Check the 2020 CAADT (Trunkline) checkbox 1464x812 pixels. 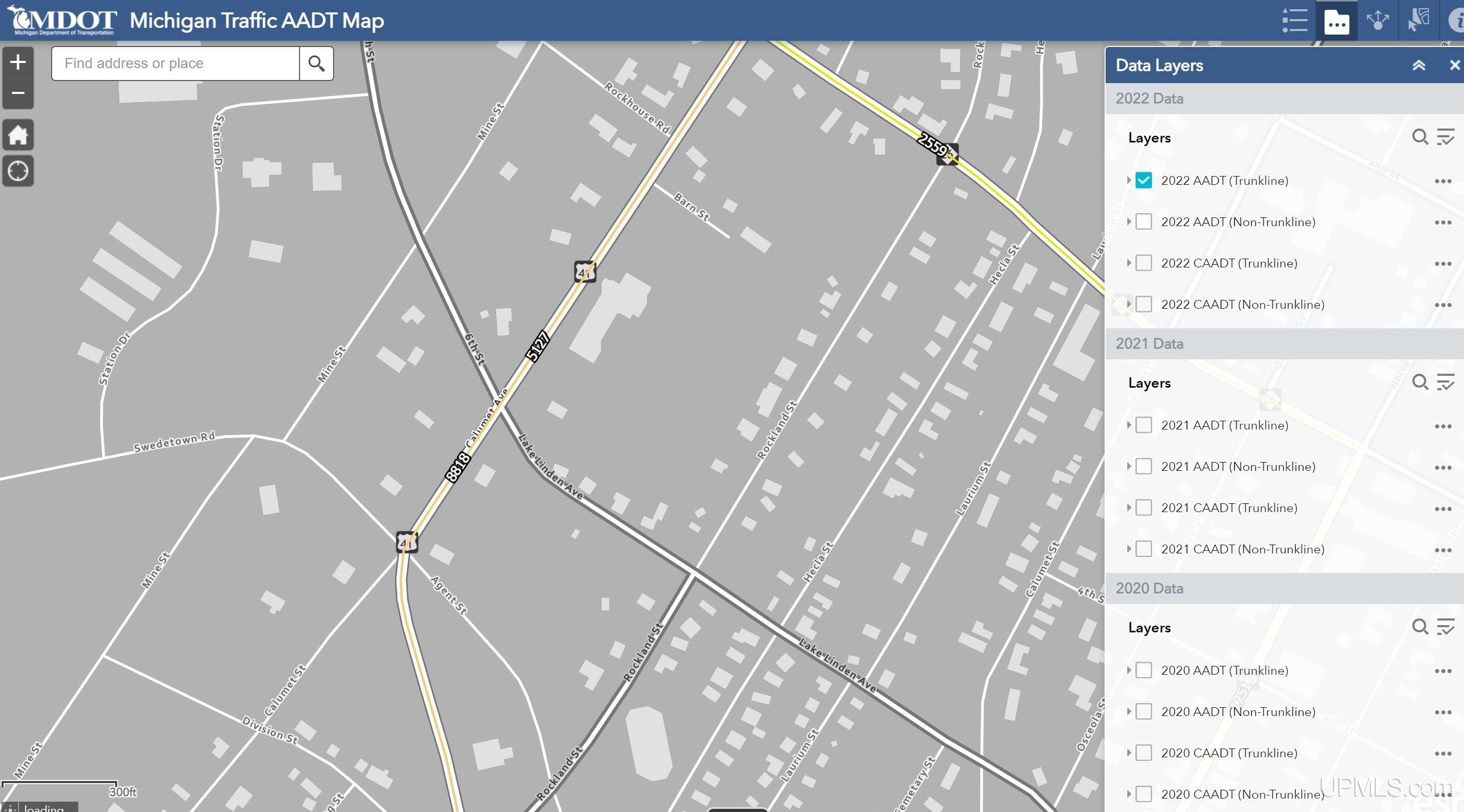pyautogui.click(x=1143, y=753)
